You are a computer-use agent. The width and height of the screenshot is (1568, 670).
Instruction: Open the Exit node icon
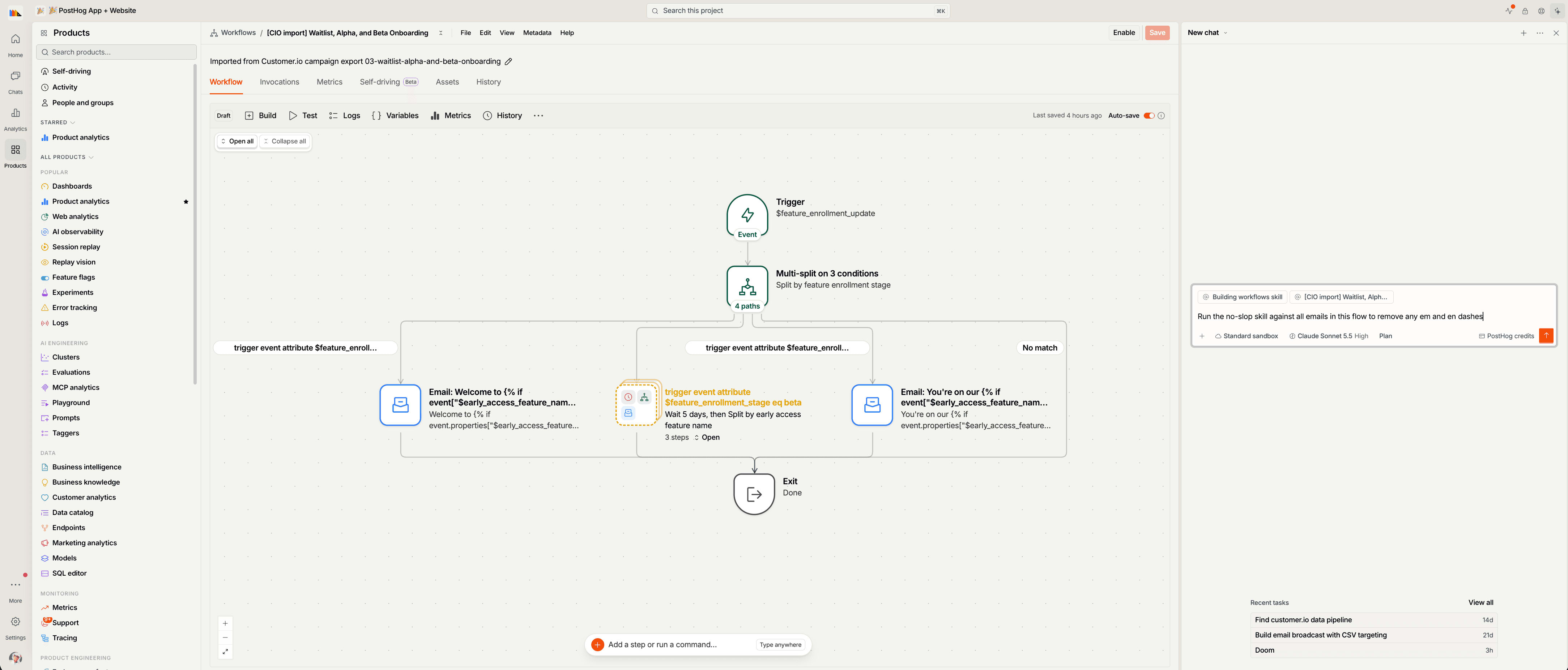[754, 494]
